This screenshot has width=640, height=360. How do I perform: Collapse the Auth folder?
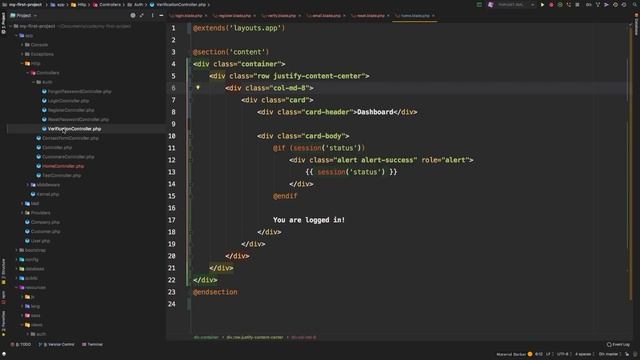pyautogui.click(x=34, y=82)
